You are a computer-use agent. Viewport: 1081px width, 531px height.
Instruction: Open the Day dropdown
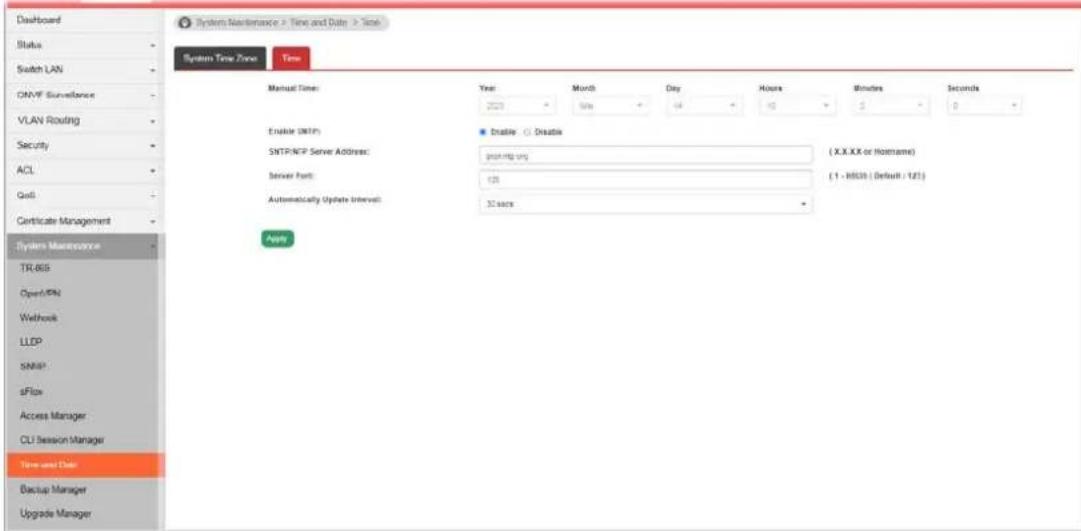pos(705,108)
